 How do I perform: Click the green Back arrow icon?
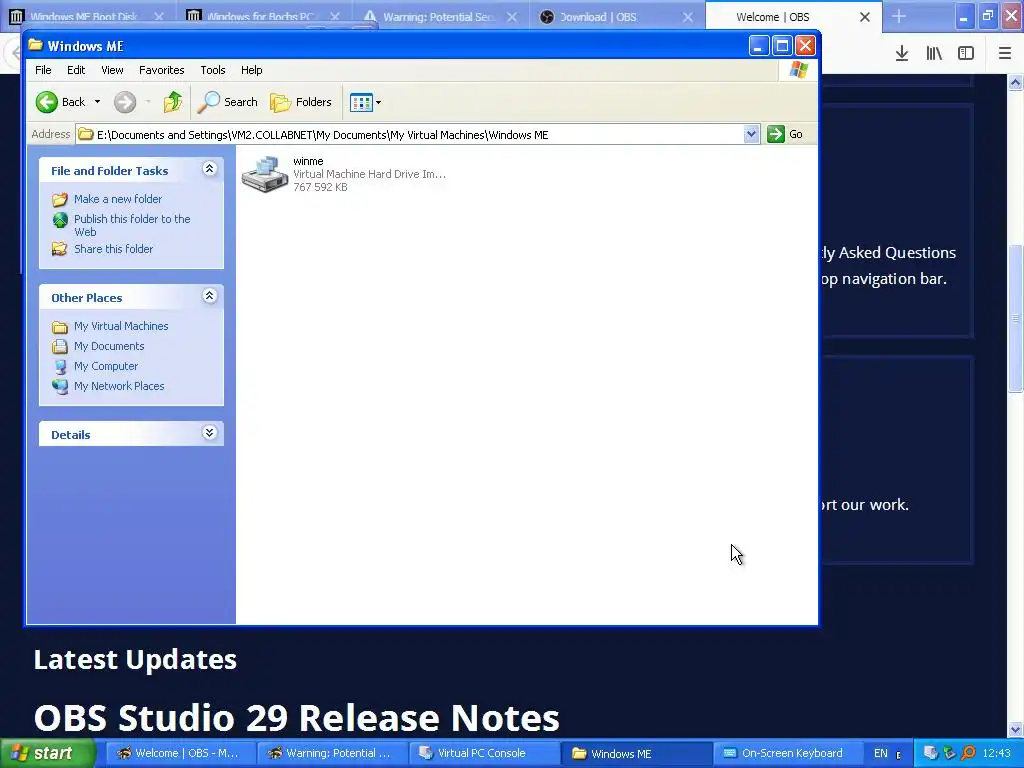pyautogui.click(x=47, y=102)
